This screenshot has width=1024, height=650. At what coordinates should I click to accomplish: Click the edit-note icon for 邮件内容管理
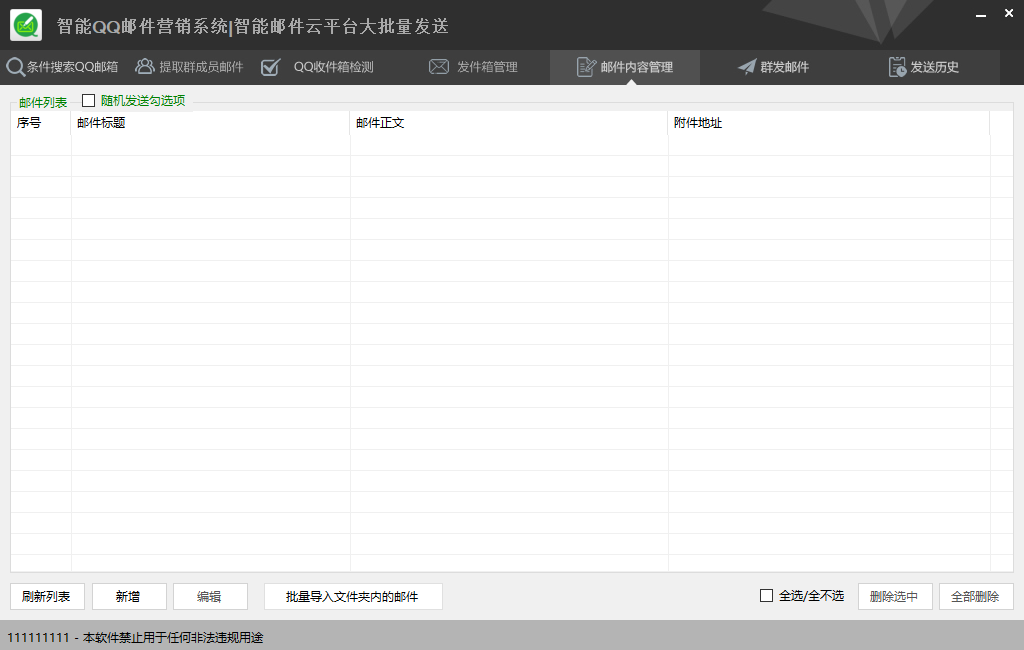(586, 67)
